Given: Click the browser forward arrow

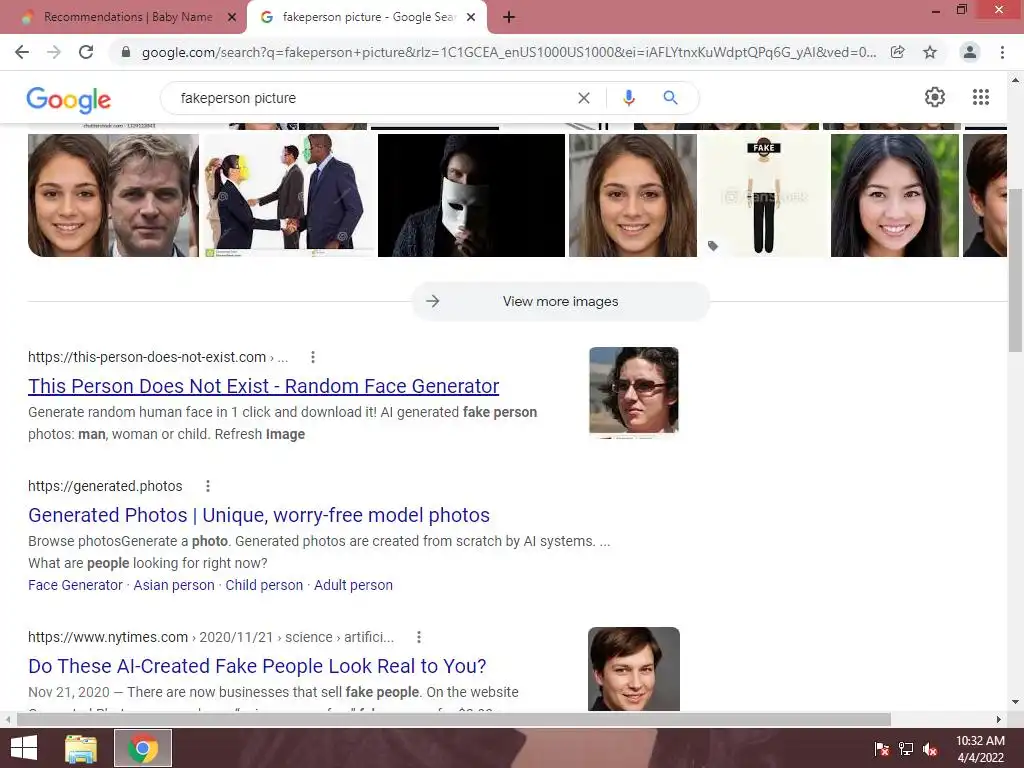Looking at the screenshot, I should [54, 52].
